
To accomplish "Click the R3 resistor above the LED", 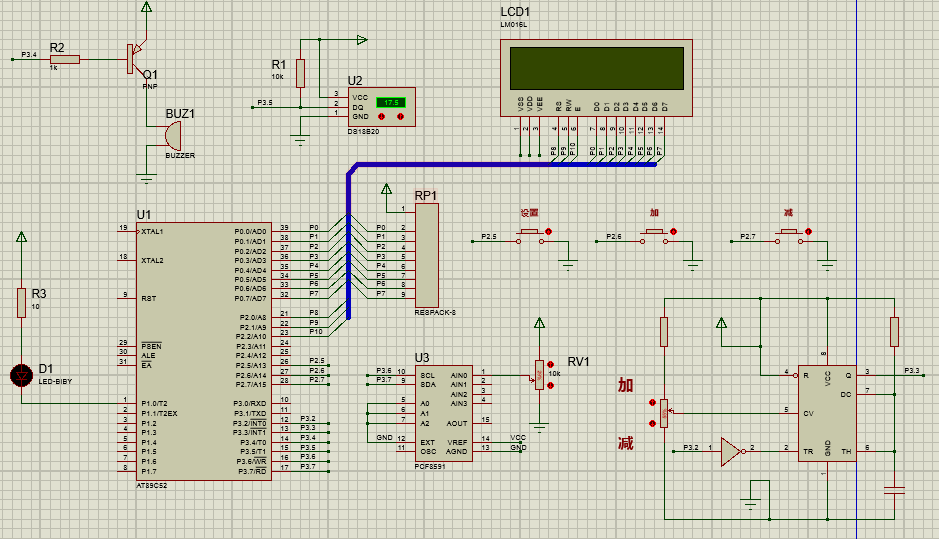I will (x=21, y=303).
